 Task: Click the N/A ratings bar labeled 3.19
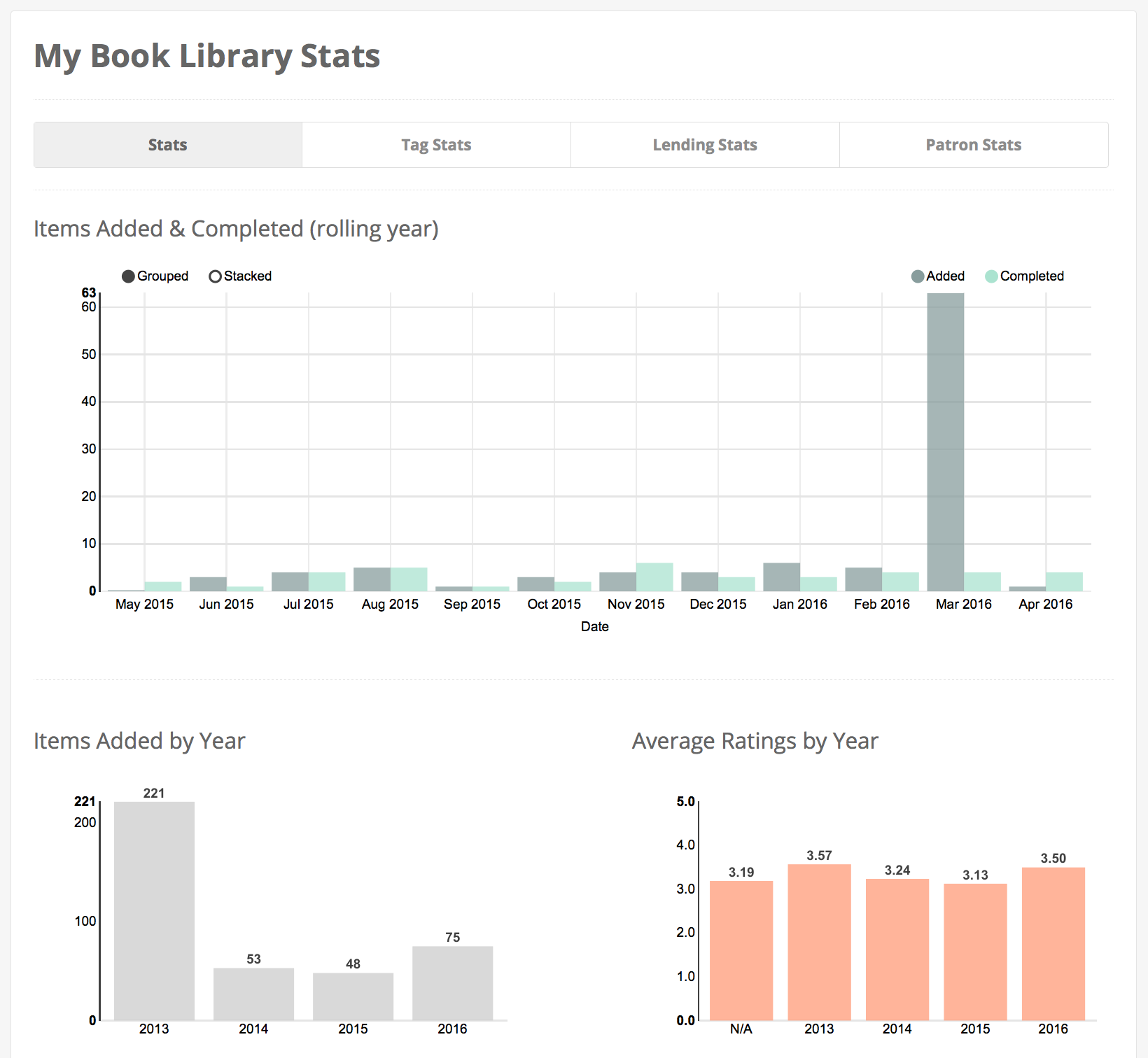[x=741, y=950]
